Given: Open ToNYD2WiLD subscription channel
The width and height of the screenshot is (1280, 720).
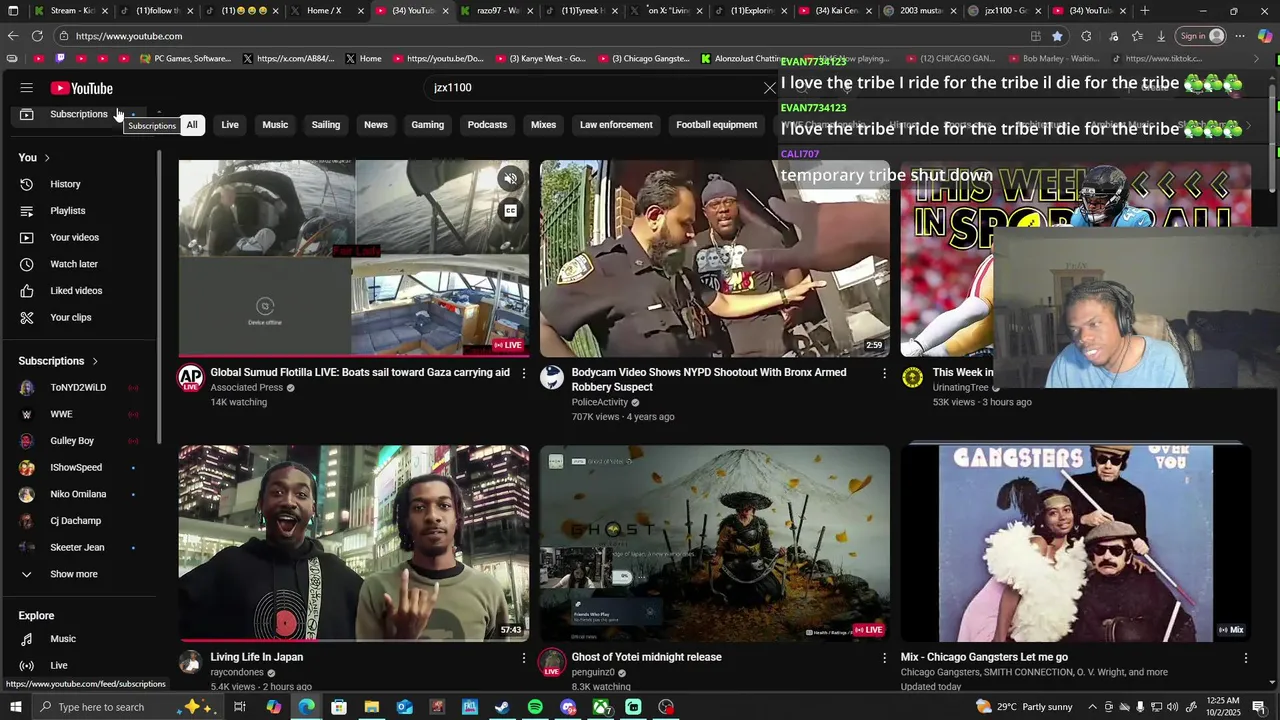Looking at the screenshot, I should point(80,388).
